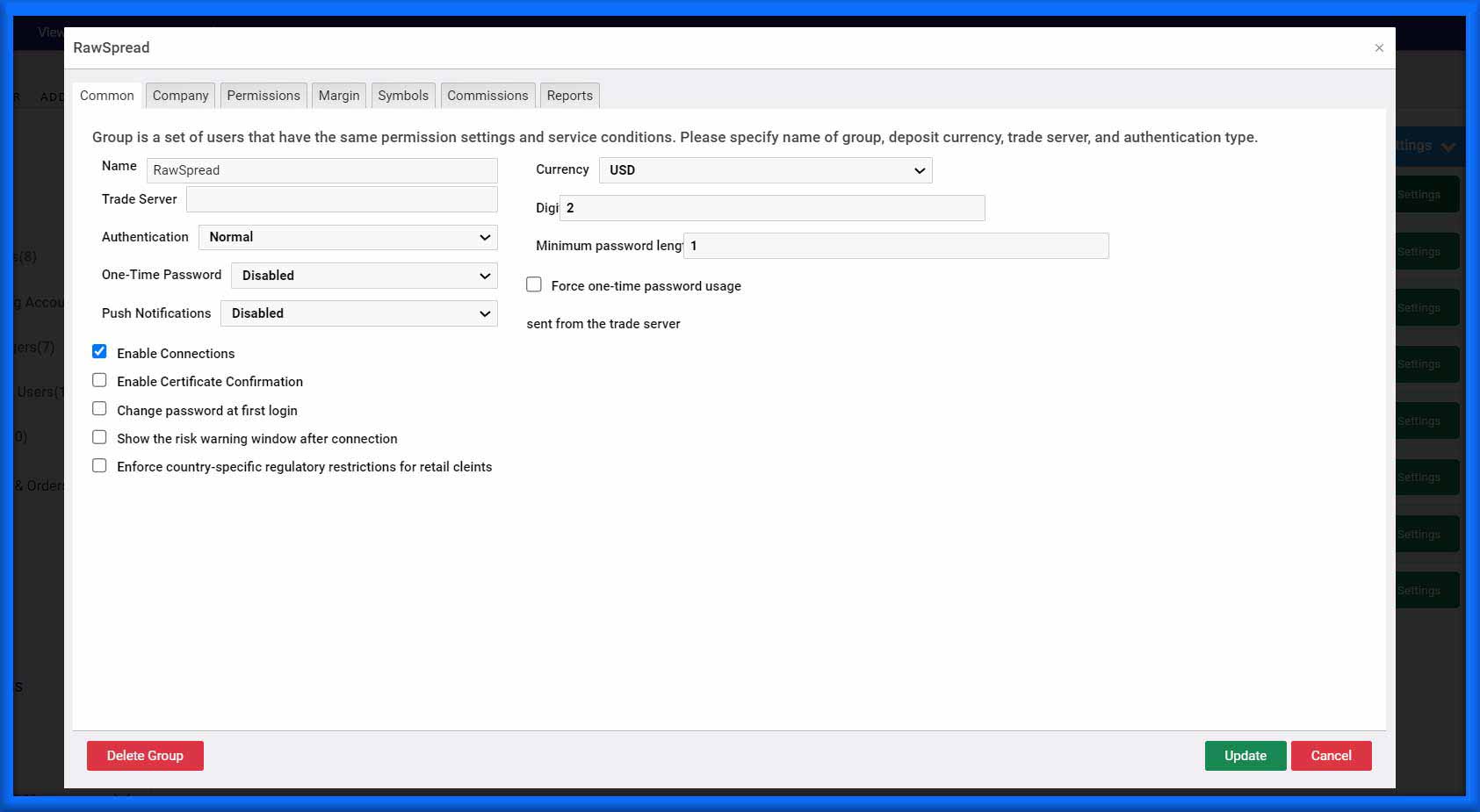Open the Permissions tab
Image resolution: width=1480 pixels, height=812 pixels.
click(x=263, y=96)
